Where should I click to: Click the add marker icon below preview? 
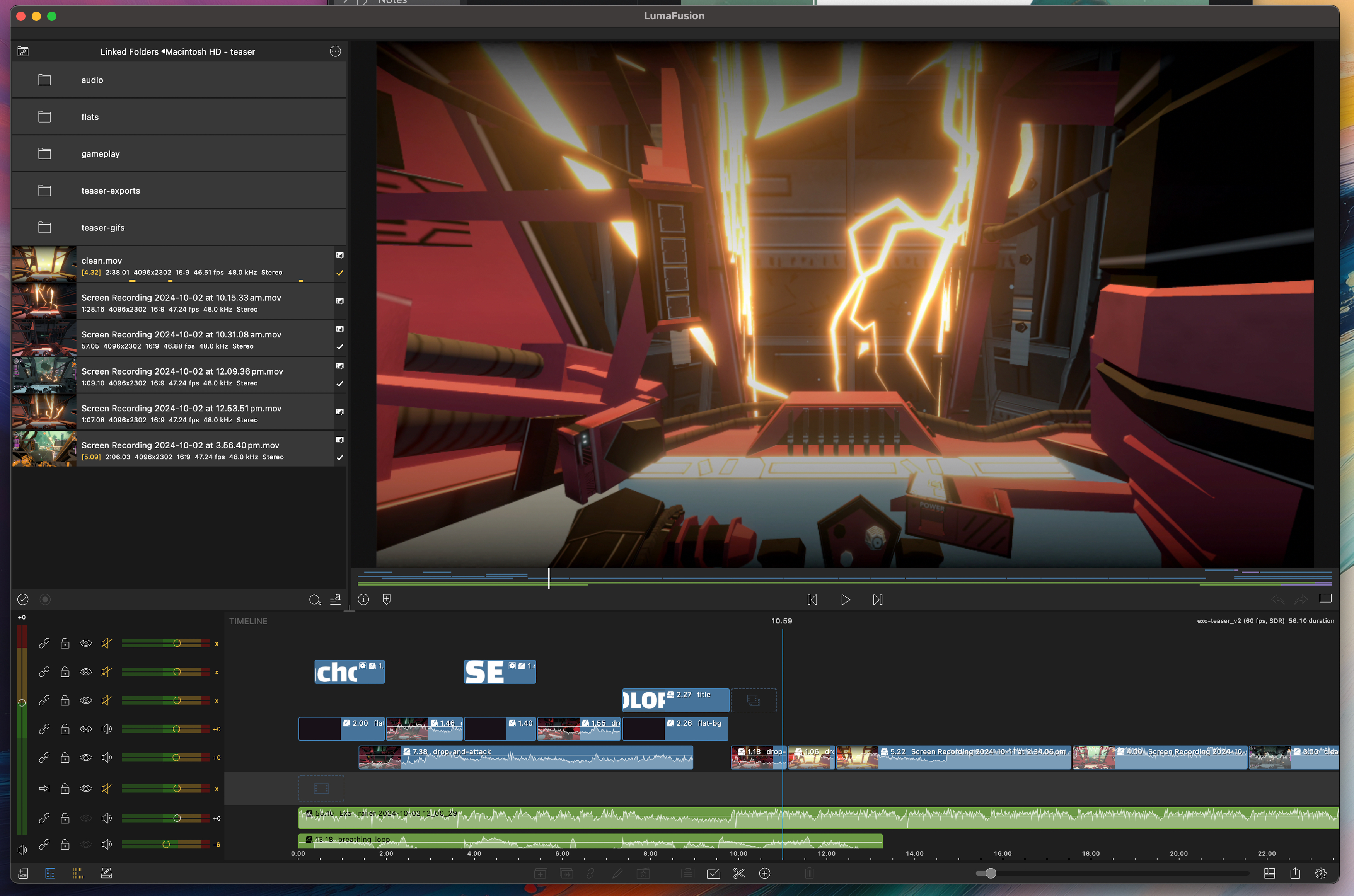pyautogui.click(x=386, y=600)
